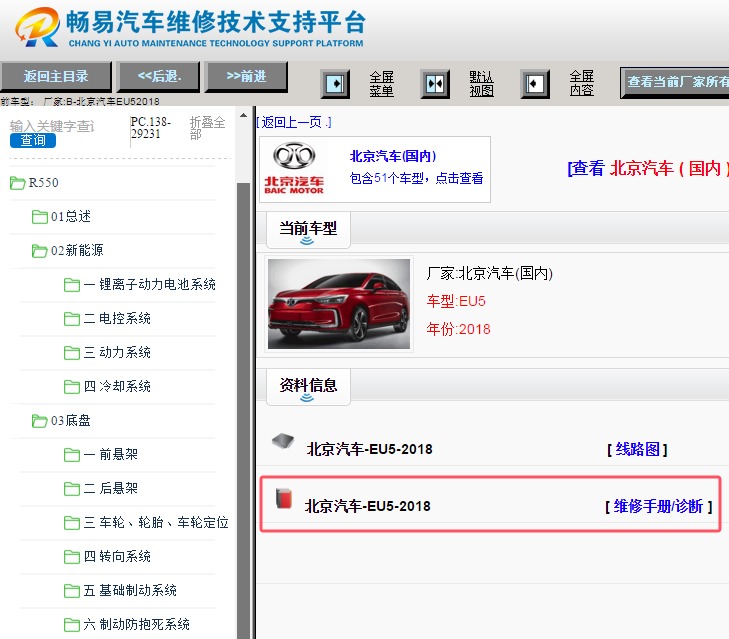
Task: Click folder icon beside 03底盘
Action: click(40, 421)
